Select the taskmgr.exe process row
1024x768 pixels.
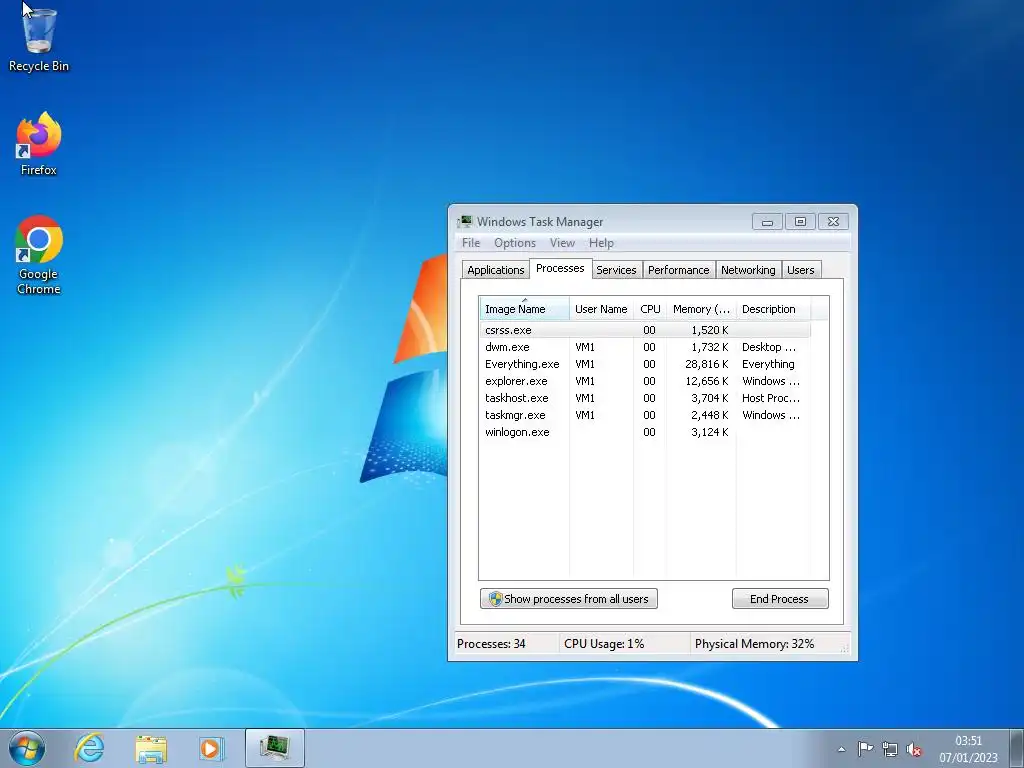pos(645,415)
